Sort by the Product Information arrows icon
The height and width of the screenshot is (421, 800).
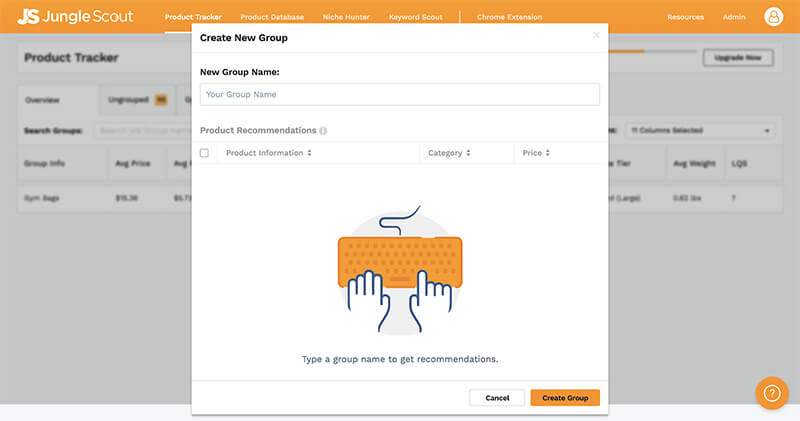310,153
